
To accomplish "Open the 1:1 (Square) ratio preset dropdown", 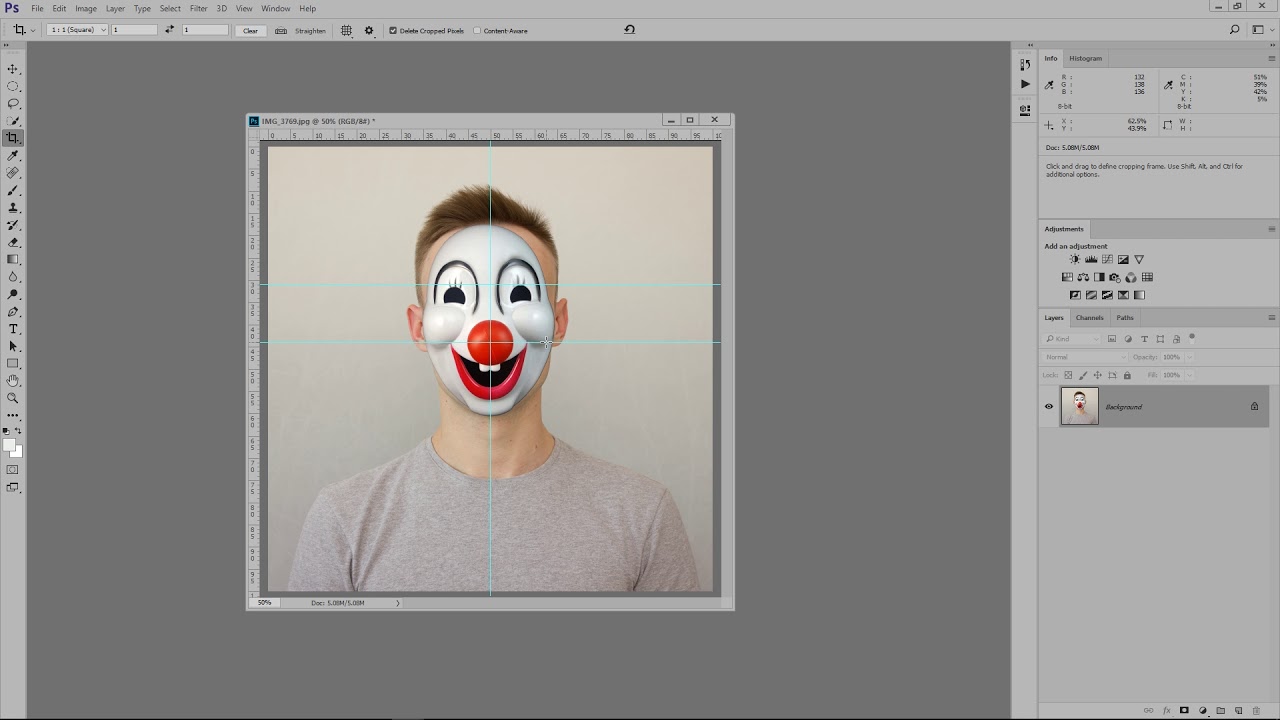I will coord(77,30).
